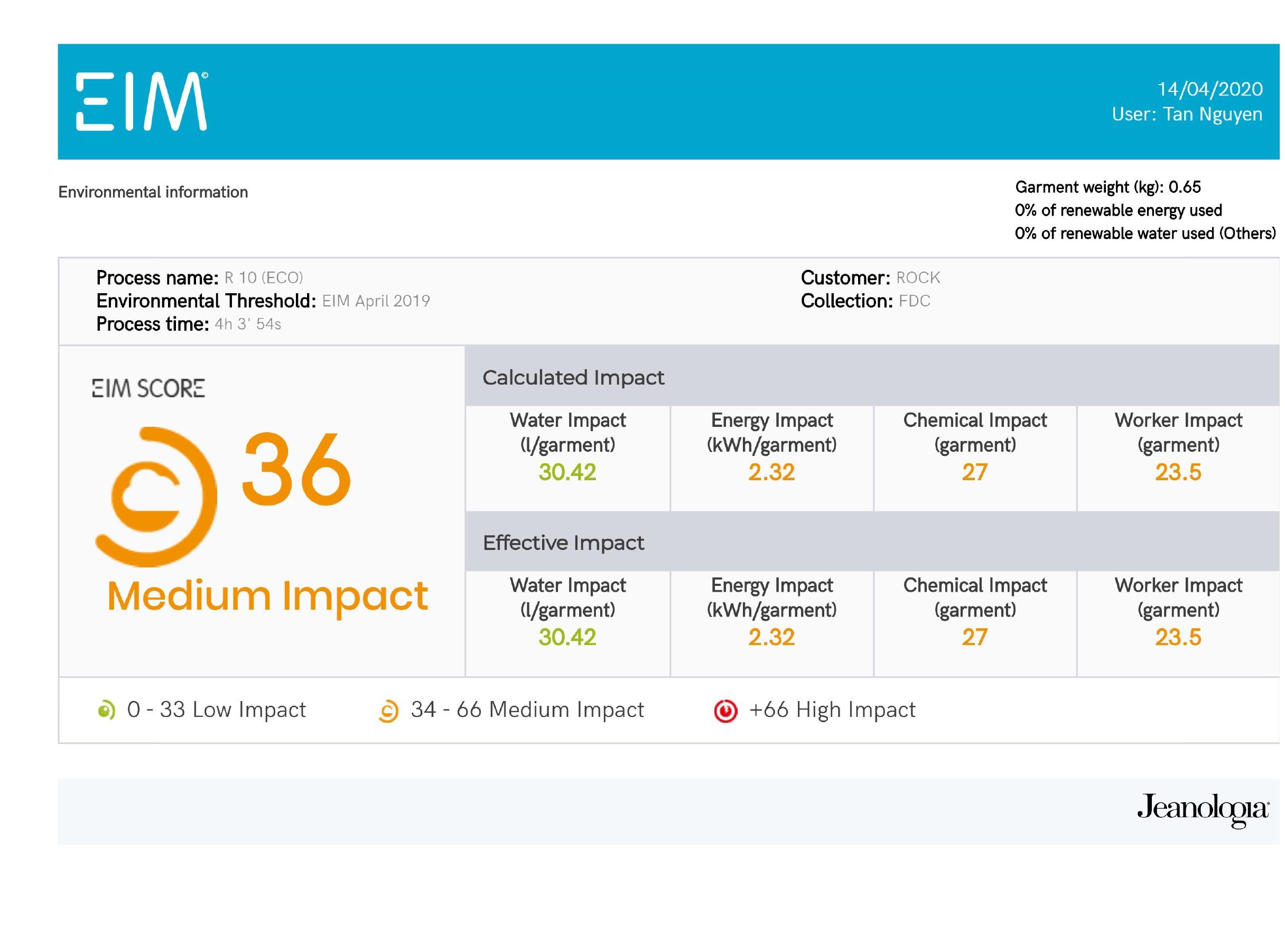Screen dimensions: 1285x952
Task: Click the Calculated Water Impact value 30.42
Action: [567, 472]
